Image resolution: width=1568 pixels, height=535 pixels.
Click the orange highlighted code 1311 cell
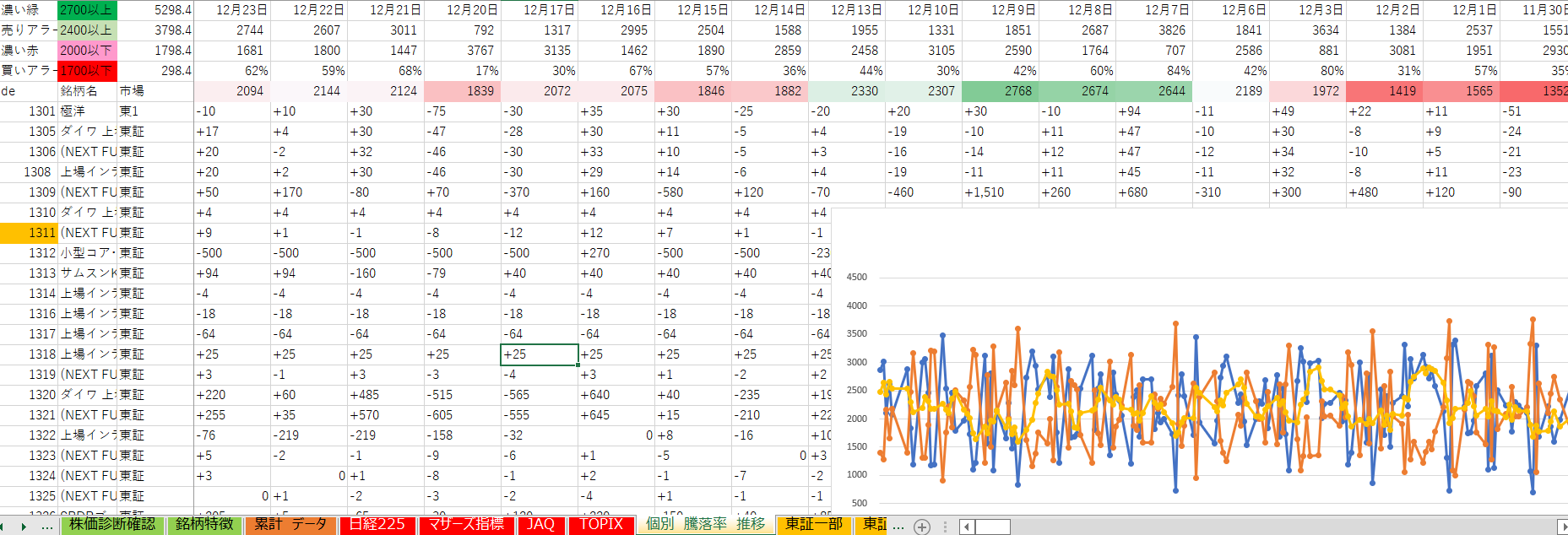click(x=30, y=233)
